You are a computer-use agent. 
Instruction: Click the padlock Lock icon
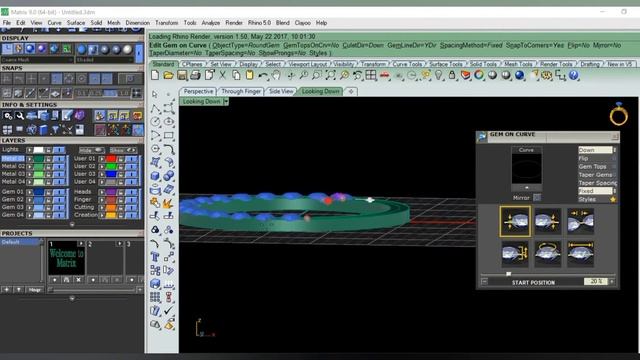pyautogui.click(x=452, y=75)
